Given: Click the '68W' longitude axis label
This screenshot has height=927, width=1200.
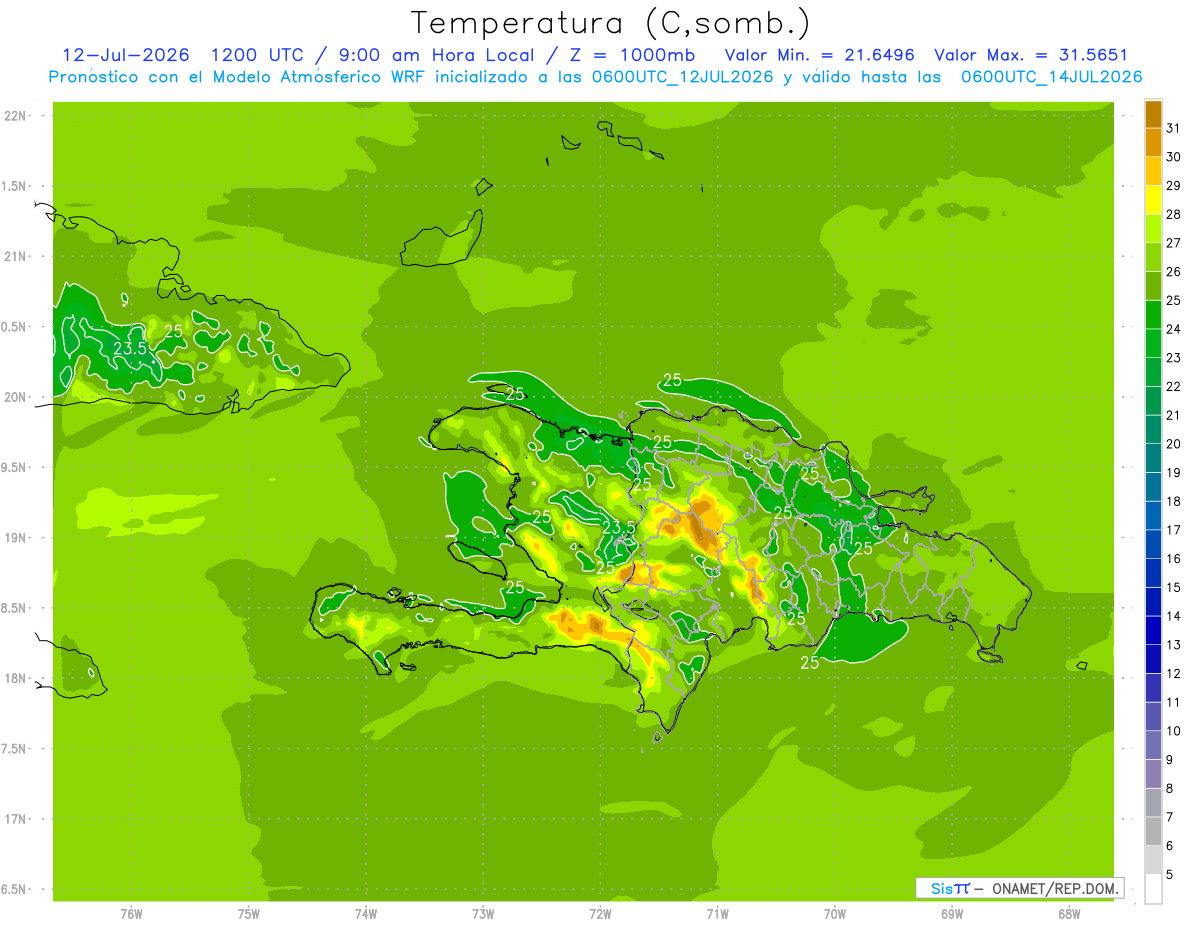Looking at the screenshot, I should click(x=1069, y=913).
